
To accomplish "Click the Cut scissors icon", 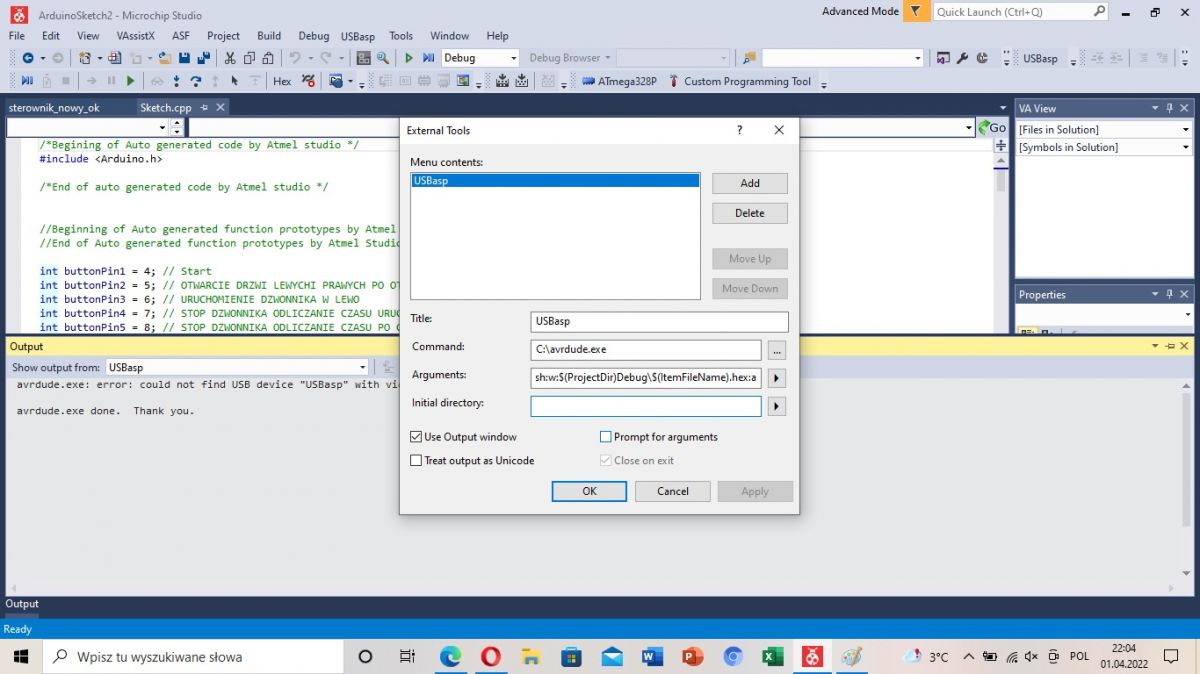I will tap(231, 58).
